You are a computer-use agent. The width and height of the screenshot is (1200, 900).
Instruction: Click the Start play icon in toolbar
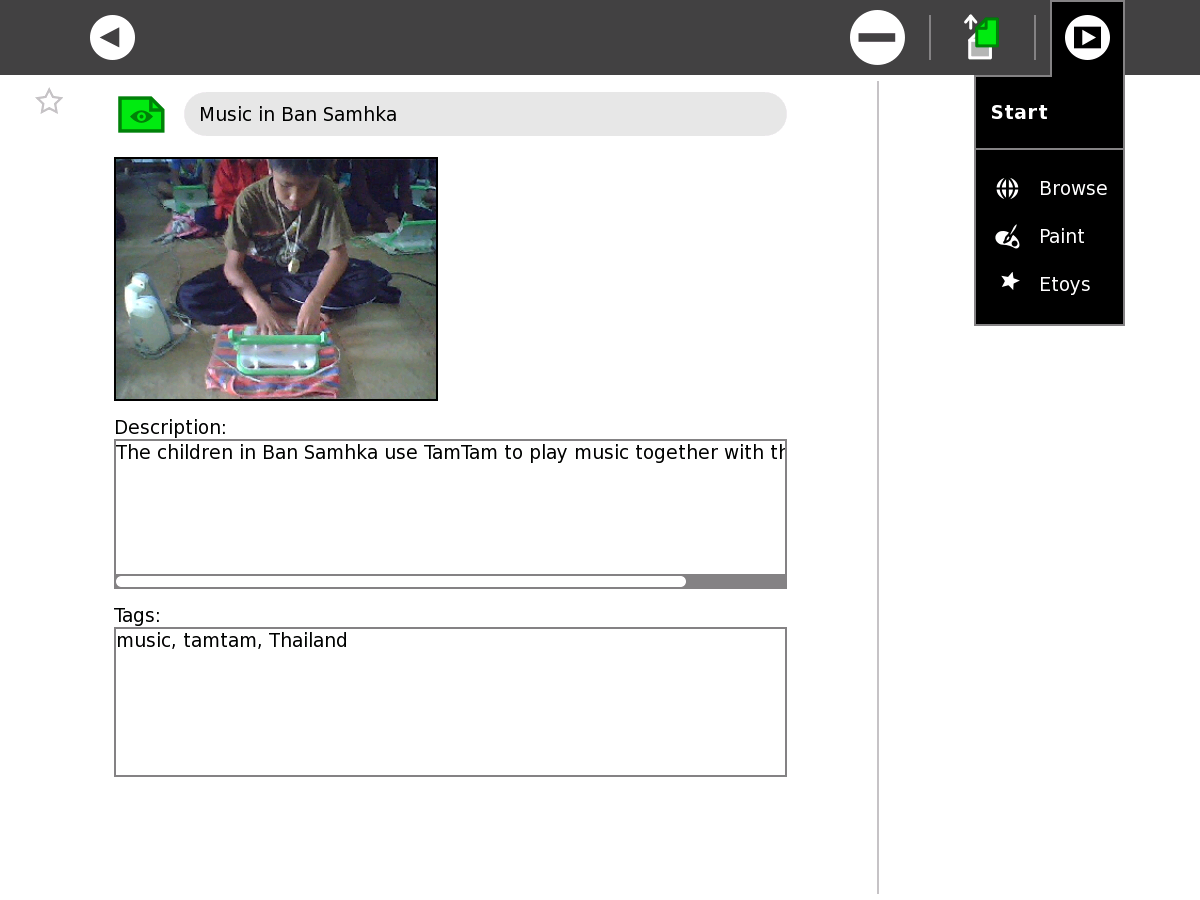1087,38
